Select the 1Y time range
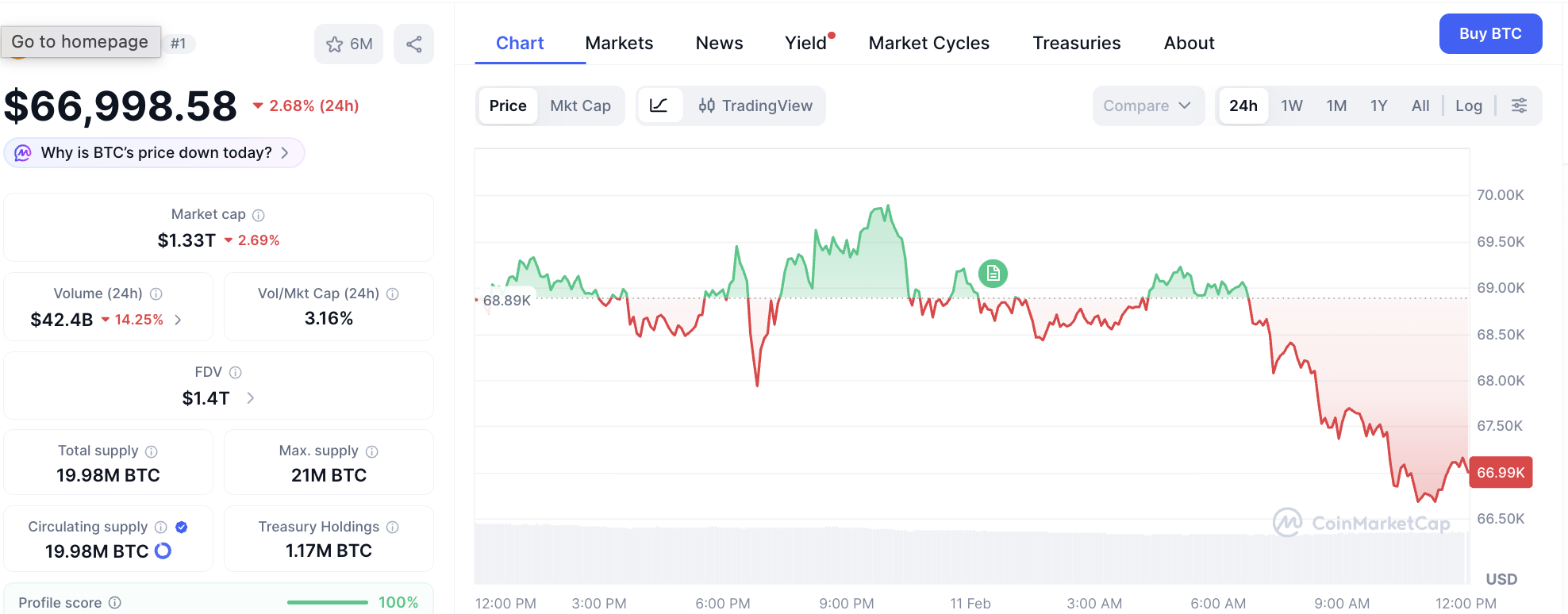This screenshot has width=1568, height=614. (1379, 106)
